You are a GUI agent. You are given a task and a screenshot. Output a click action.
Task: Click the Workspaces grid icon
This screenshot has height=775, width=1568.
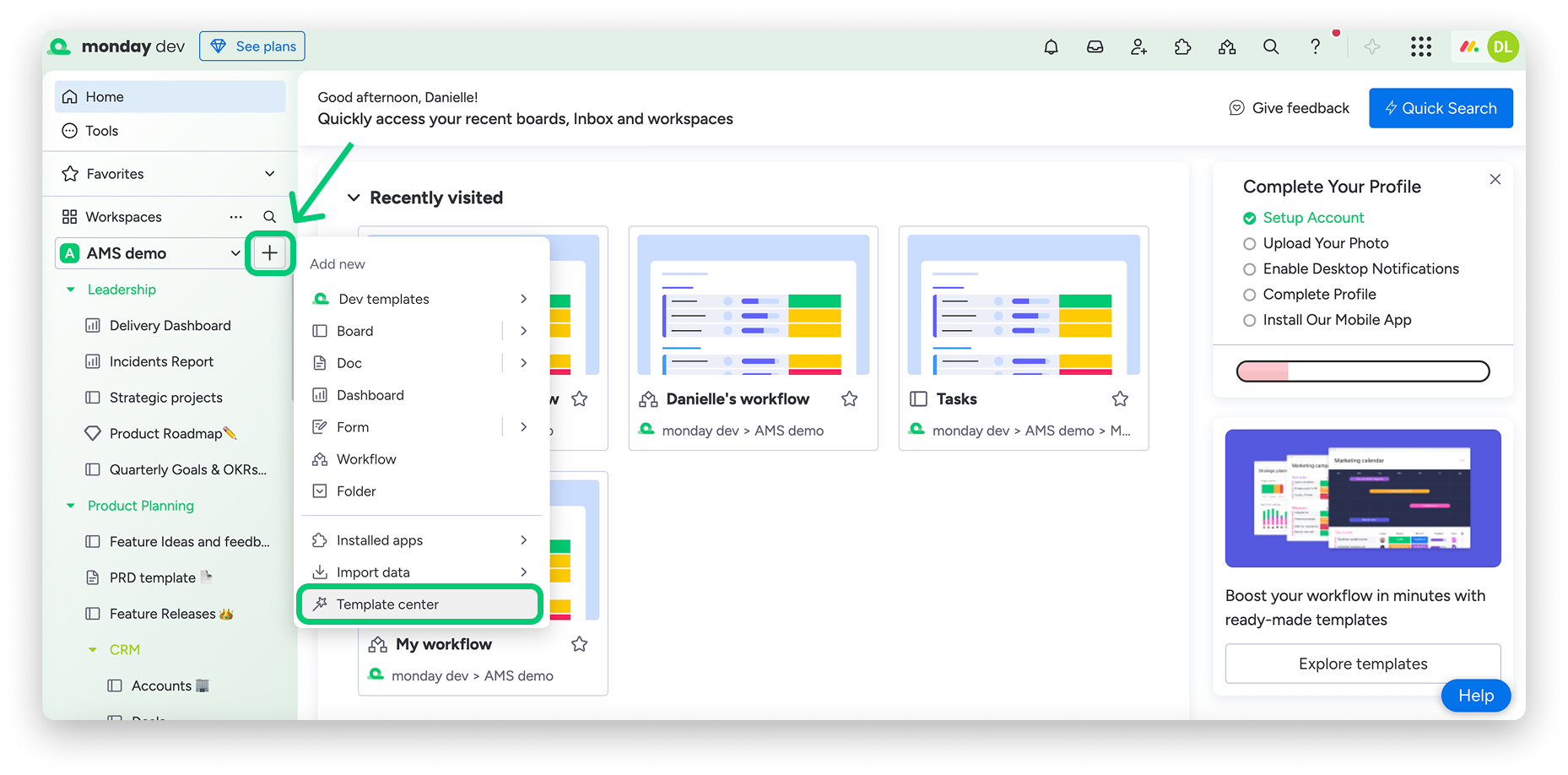70,217
